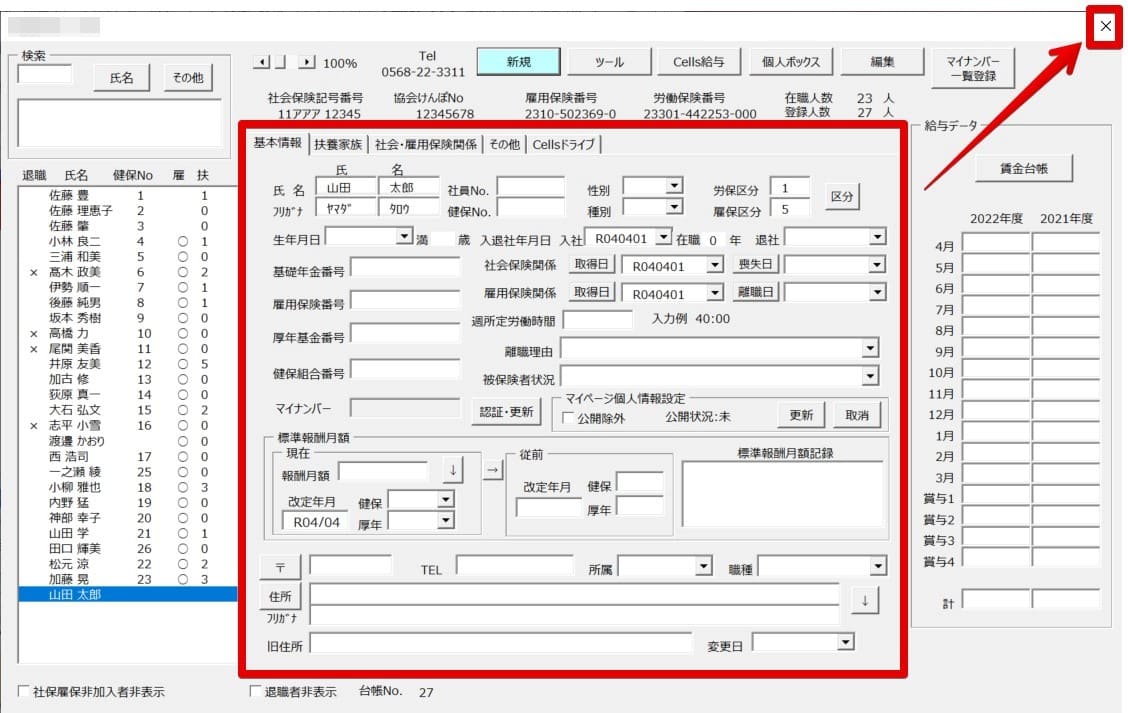Viewport: 1128px width, 713px height.
Task: Select 山田 太郎 in the employee list
Action: [x=127, y=595]
